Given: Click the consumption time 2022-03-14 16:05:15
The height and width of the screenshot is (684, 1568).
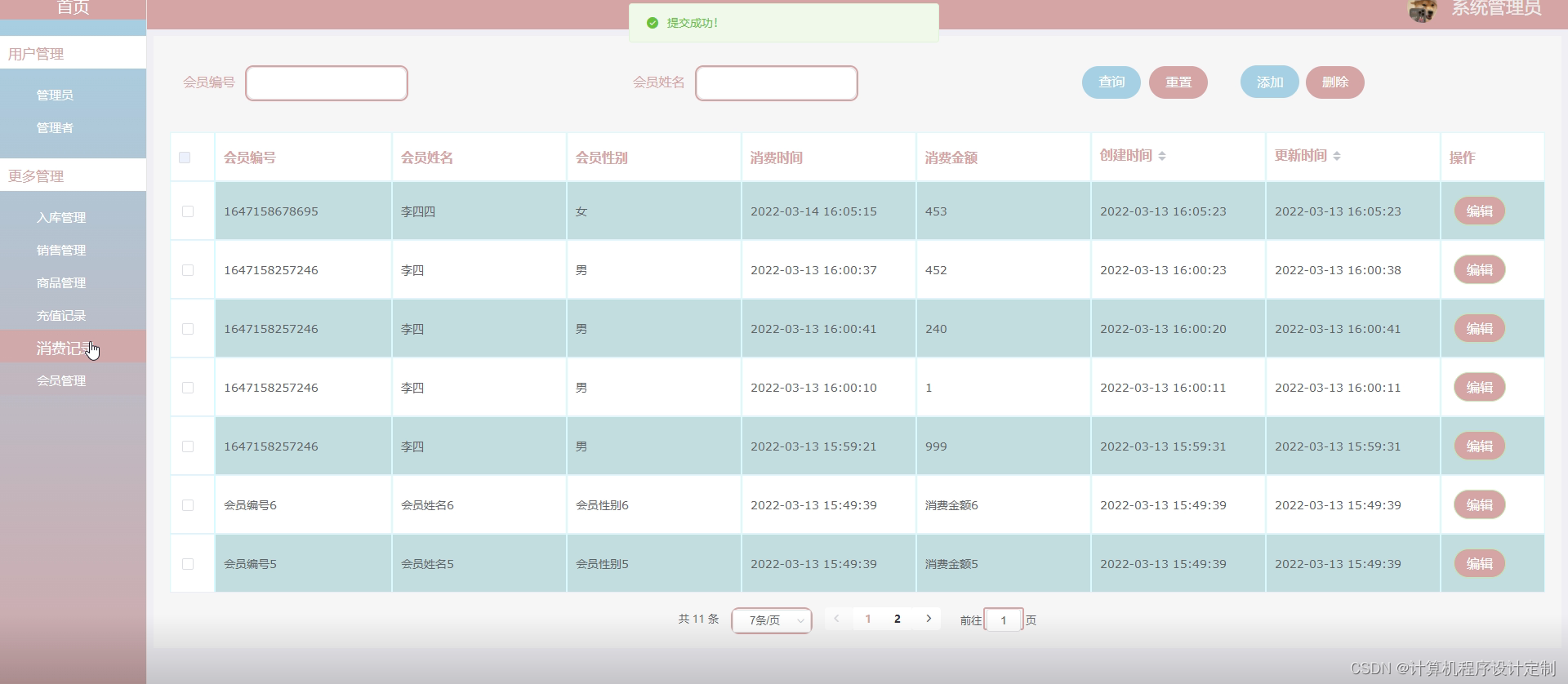Looking at the screenshot, I should coord(813,211).
